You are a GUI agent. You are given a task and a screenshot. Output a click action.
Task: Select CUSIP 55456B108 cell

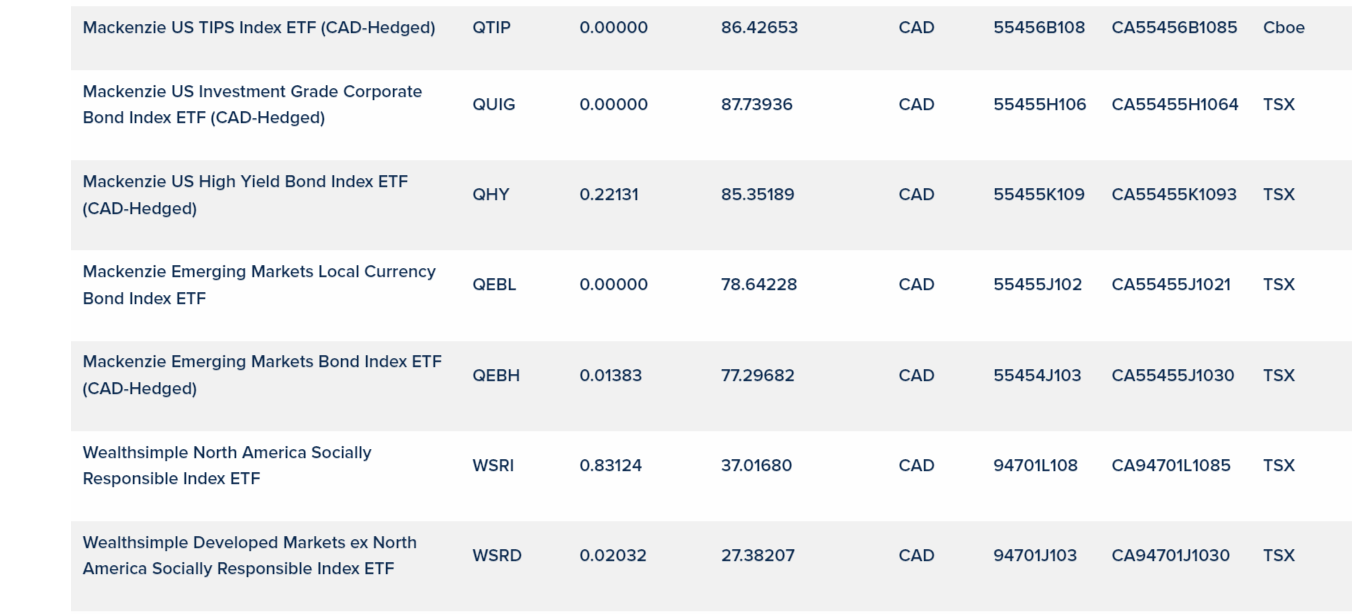pos(1039,28)
